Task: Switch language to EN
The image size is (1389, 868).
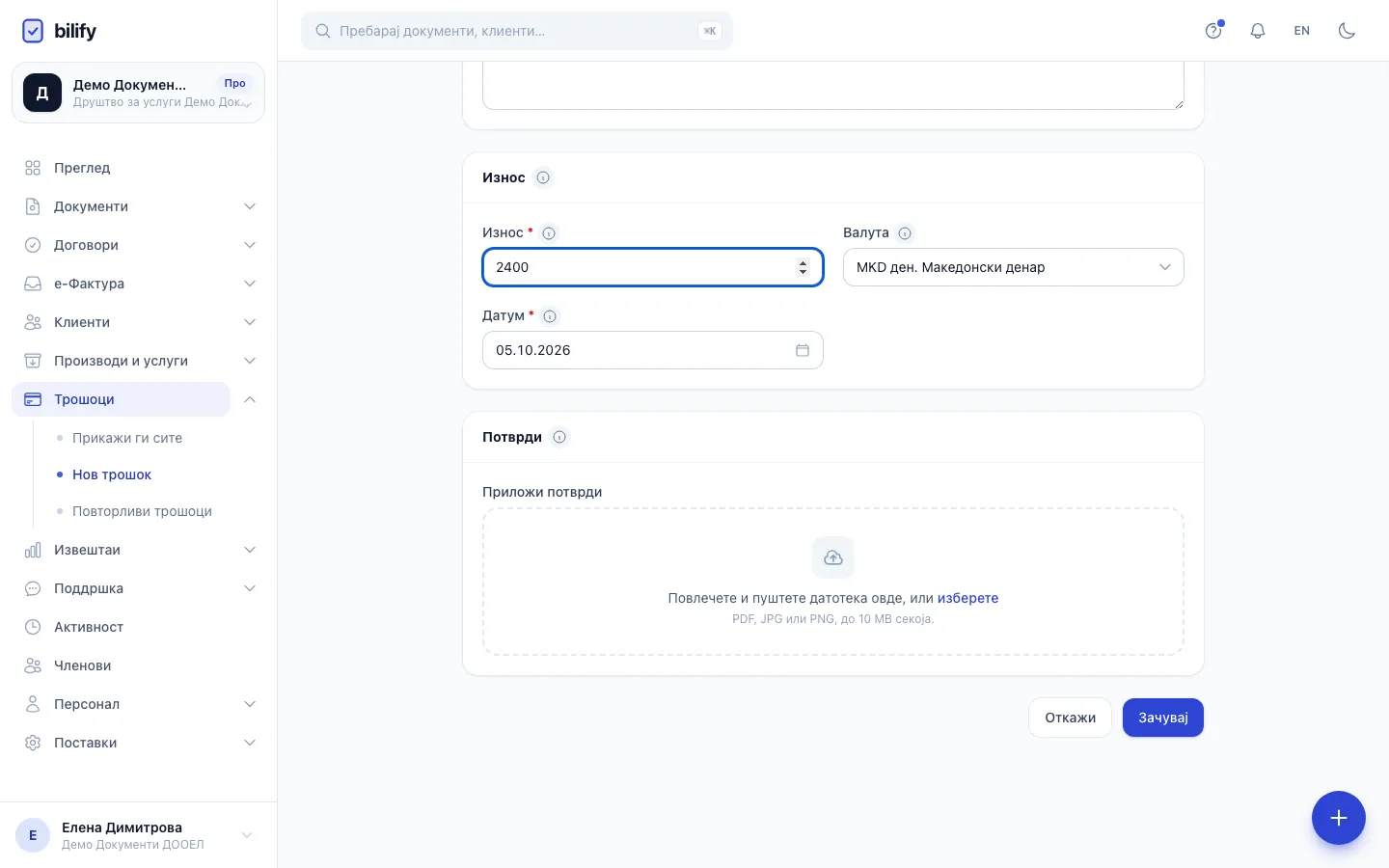Action: (x=1302, y=31)
